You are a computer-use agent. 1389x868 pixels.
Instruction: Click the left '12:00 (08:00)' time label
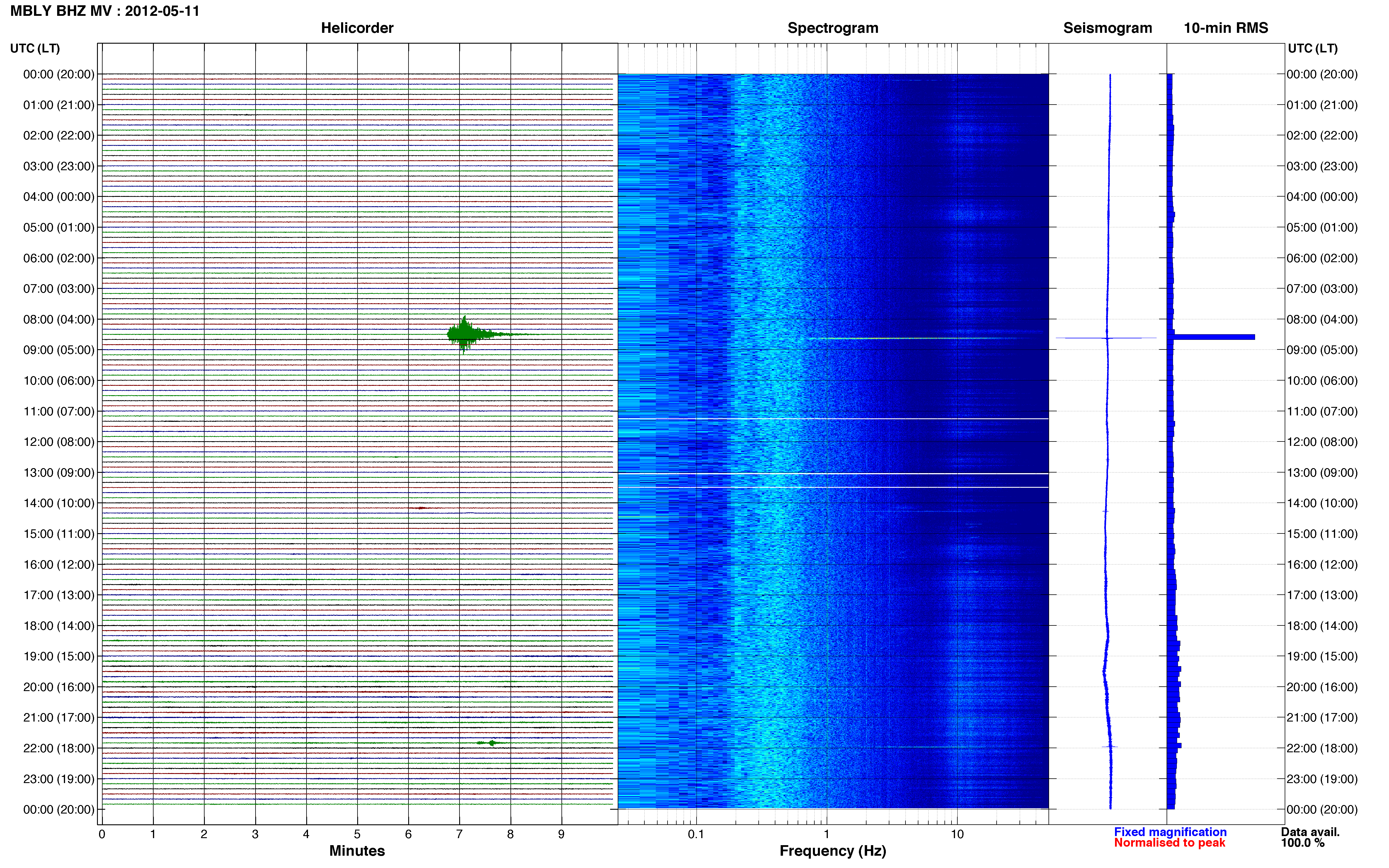[x=59, y=442]
